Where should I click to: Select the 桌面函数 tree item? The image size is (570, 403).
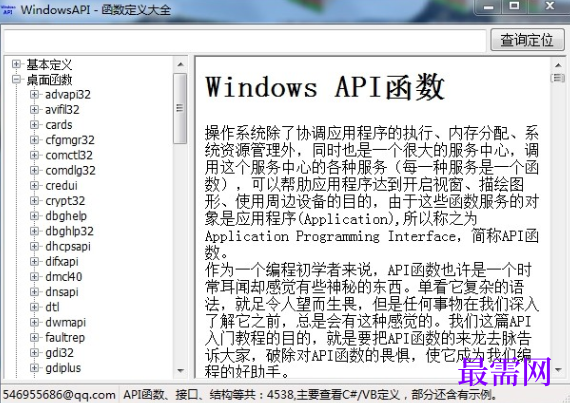tap(49, 80)
